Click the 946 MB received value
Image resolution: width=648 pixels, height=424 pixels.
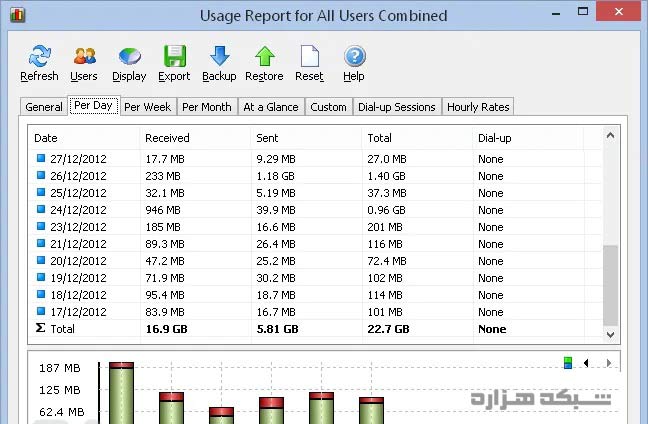tap(163, 210)
